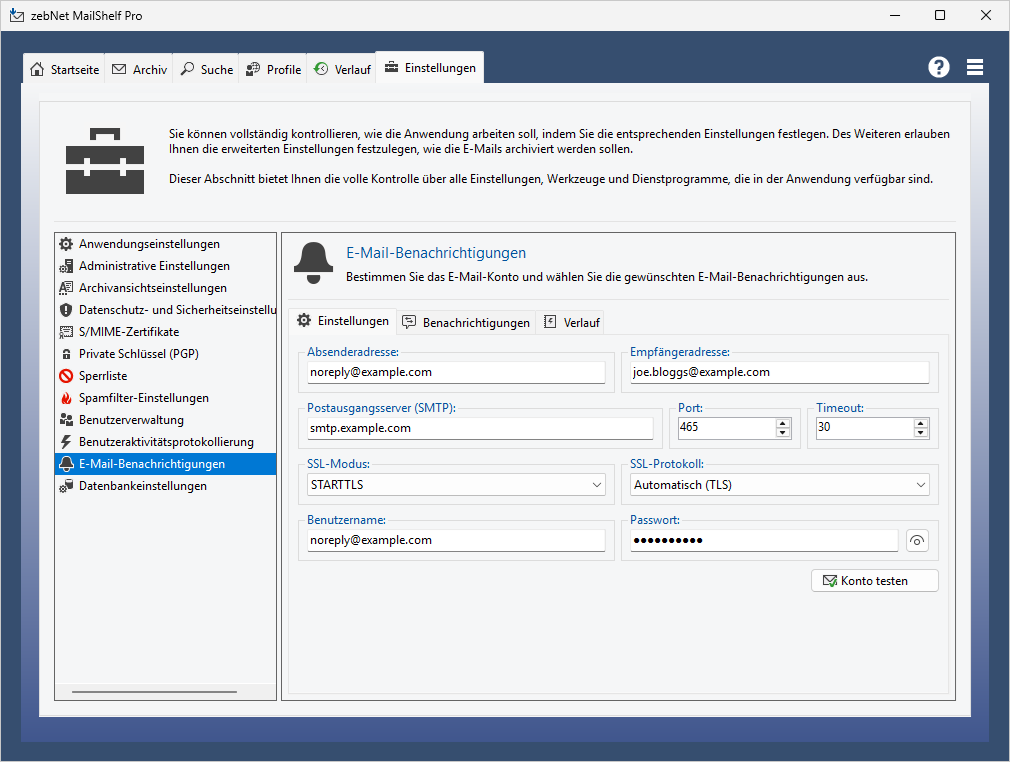1010x762 pixels.
Task: Open the hamburger menu icon
Action: click(x=975, y=67)
